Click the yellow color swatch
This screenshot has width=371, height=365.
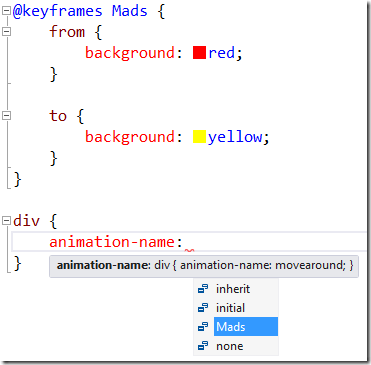(x=199, y=137)
